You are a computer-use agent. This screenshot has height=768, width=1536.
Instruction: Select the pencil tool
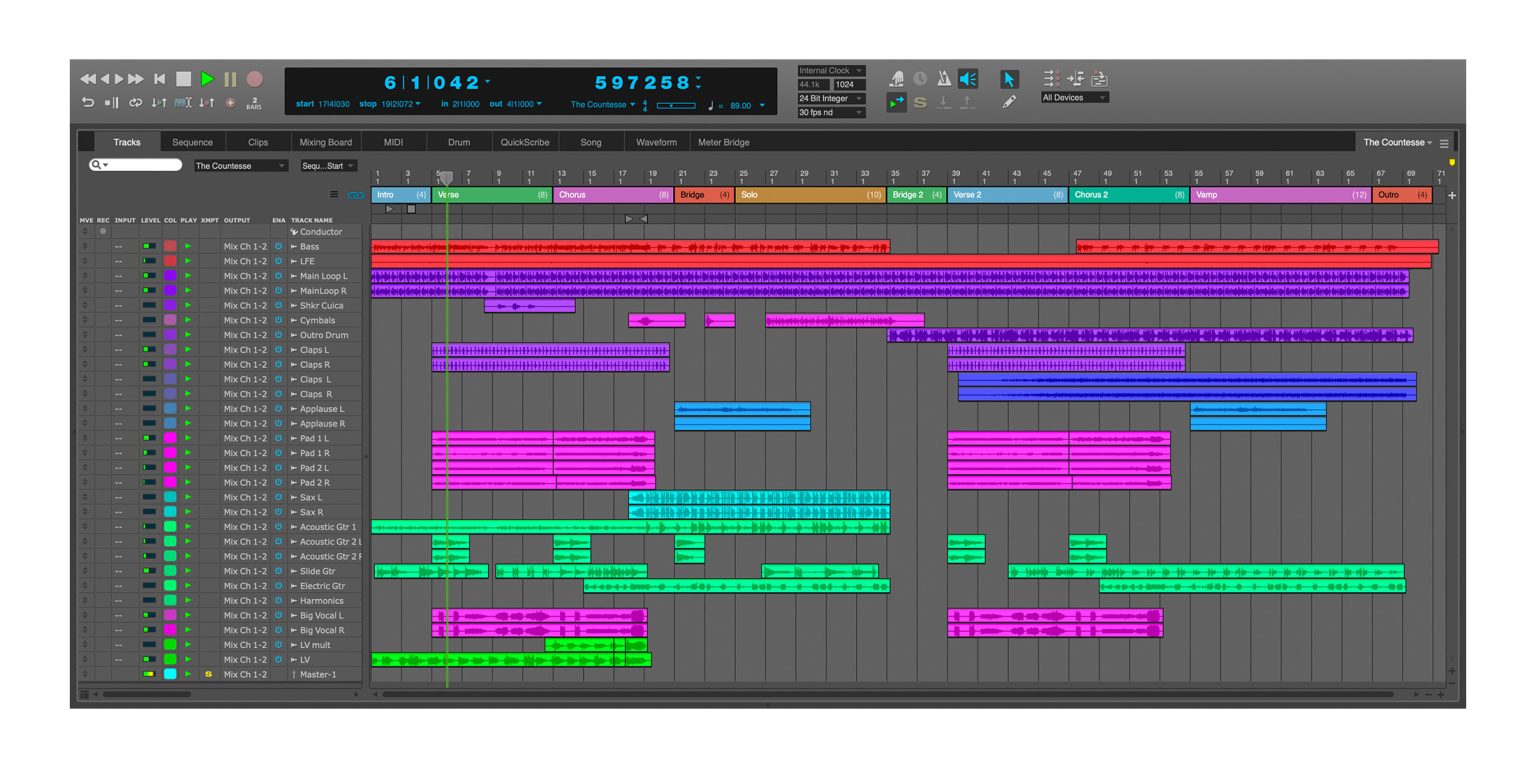1009,102
